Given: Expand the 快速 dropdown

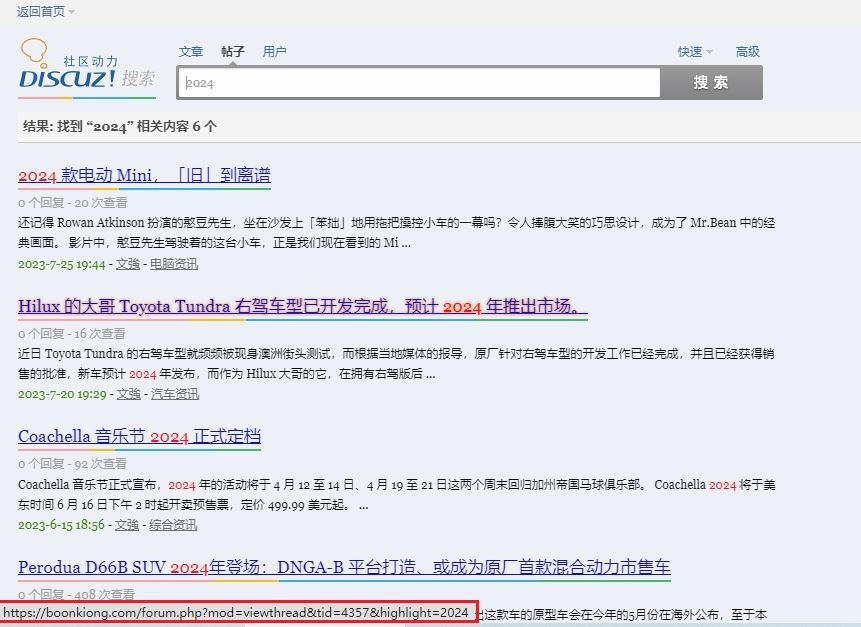Looking at the screenshot, I should click(x=695, y=52).
